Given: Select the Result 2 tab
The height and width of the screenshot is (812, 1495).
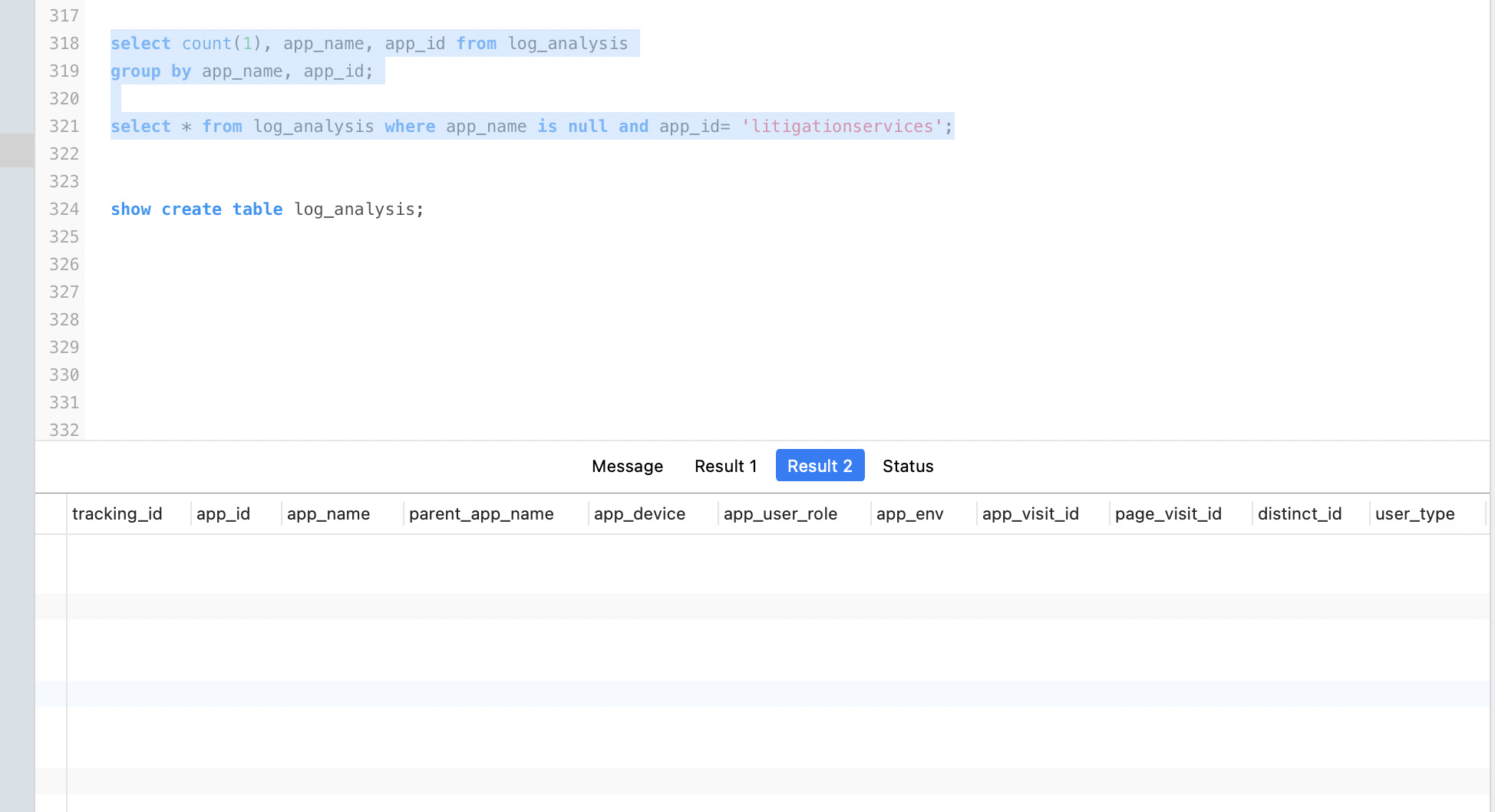Looking at the screenshot, I should (820, 466).
